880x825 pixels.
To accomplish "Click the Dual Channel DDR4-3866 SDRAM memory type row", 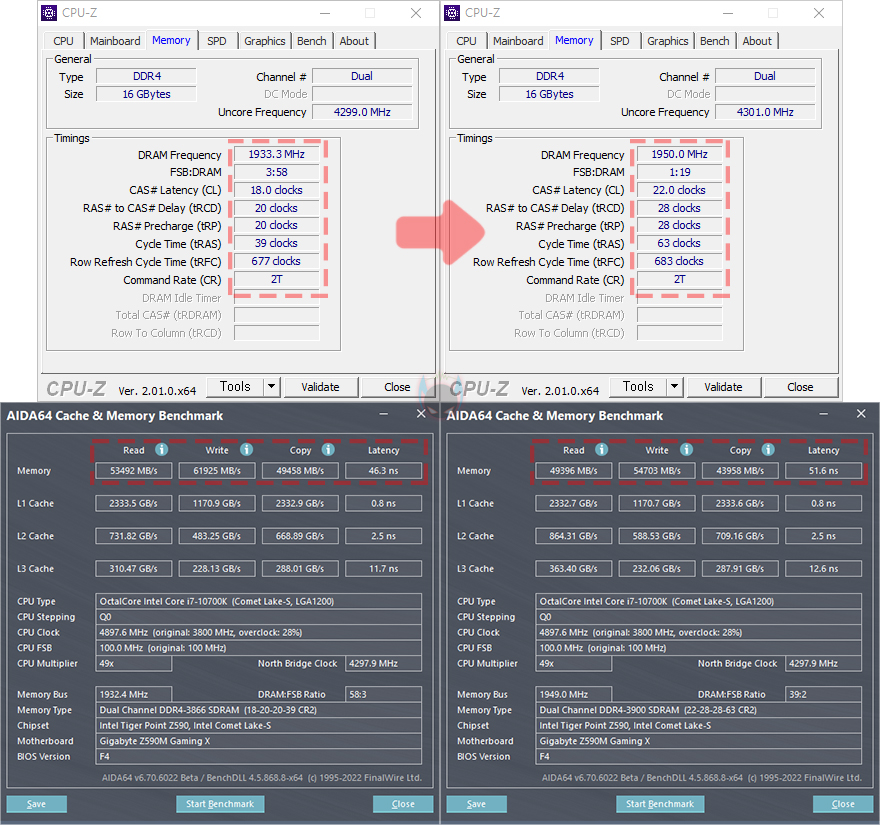I will 259,710.
